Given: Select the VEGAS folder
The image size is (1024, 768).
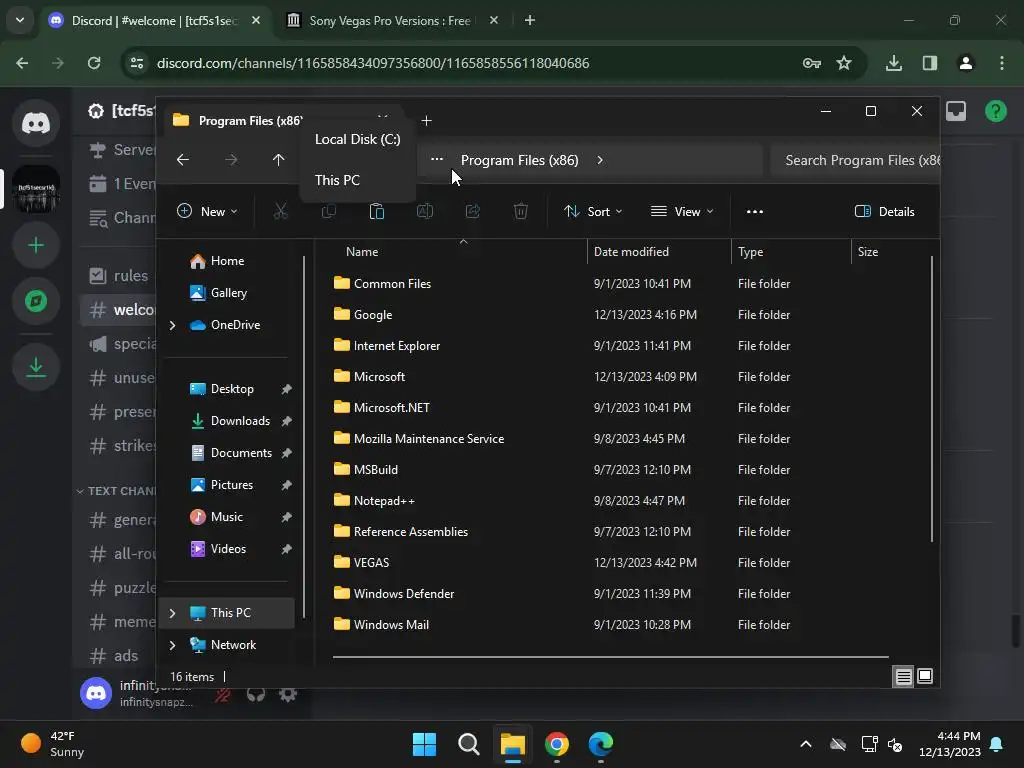Looking at the screenshot, I should click(x=371, y=563).
